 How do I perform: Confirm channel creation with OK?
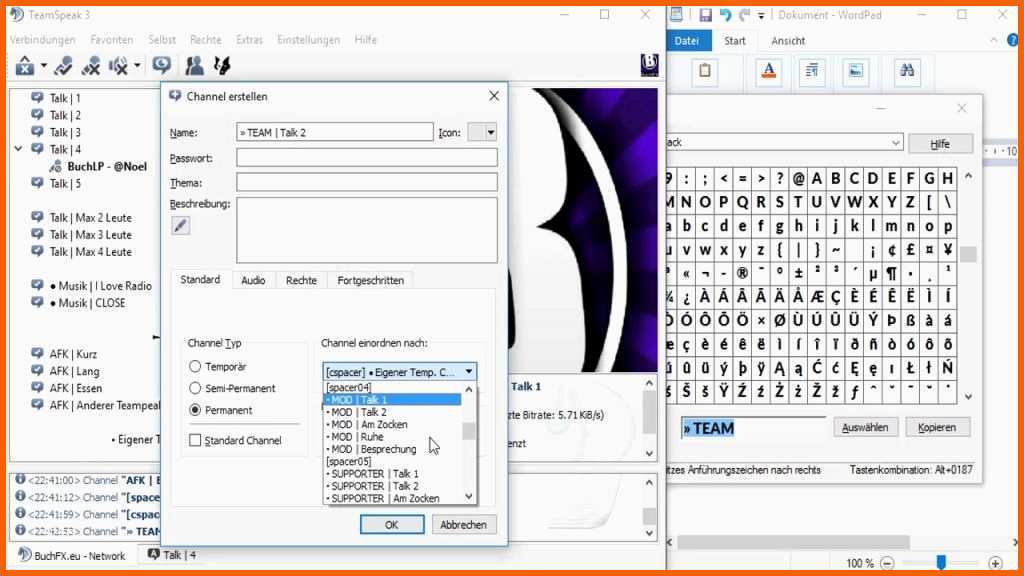click(391, 524)
